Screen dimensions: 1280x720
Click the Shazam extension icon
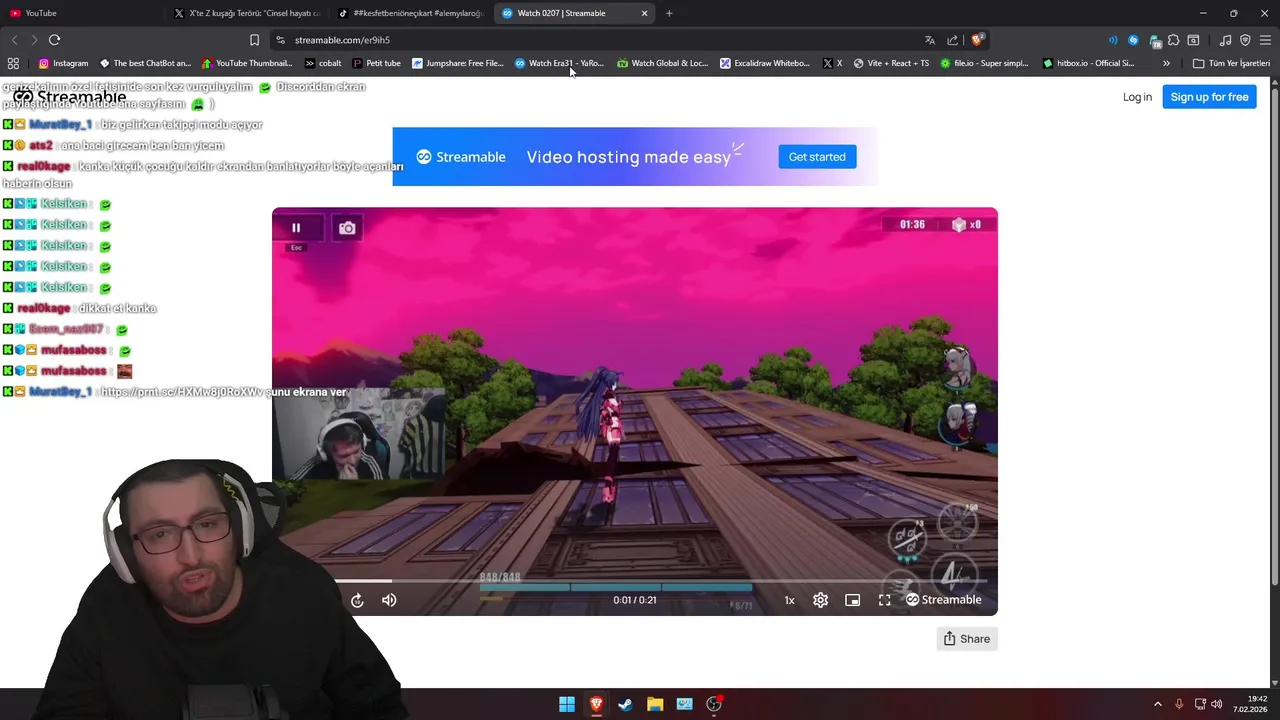(x=1133, y=40)
